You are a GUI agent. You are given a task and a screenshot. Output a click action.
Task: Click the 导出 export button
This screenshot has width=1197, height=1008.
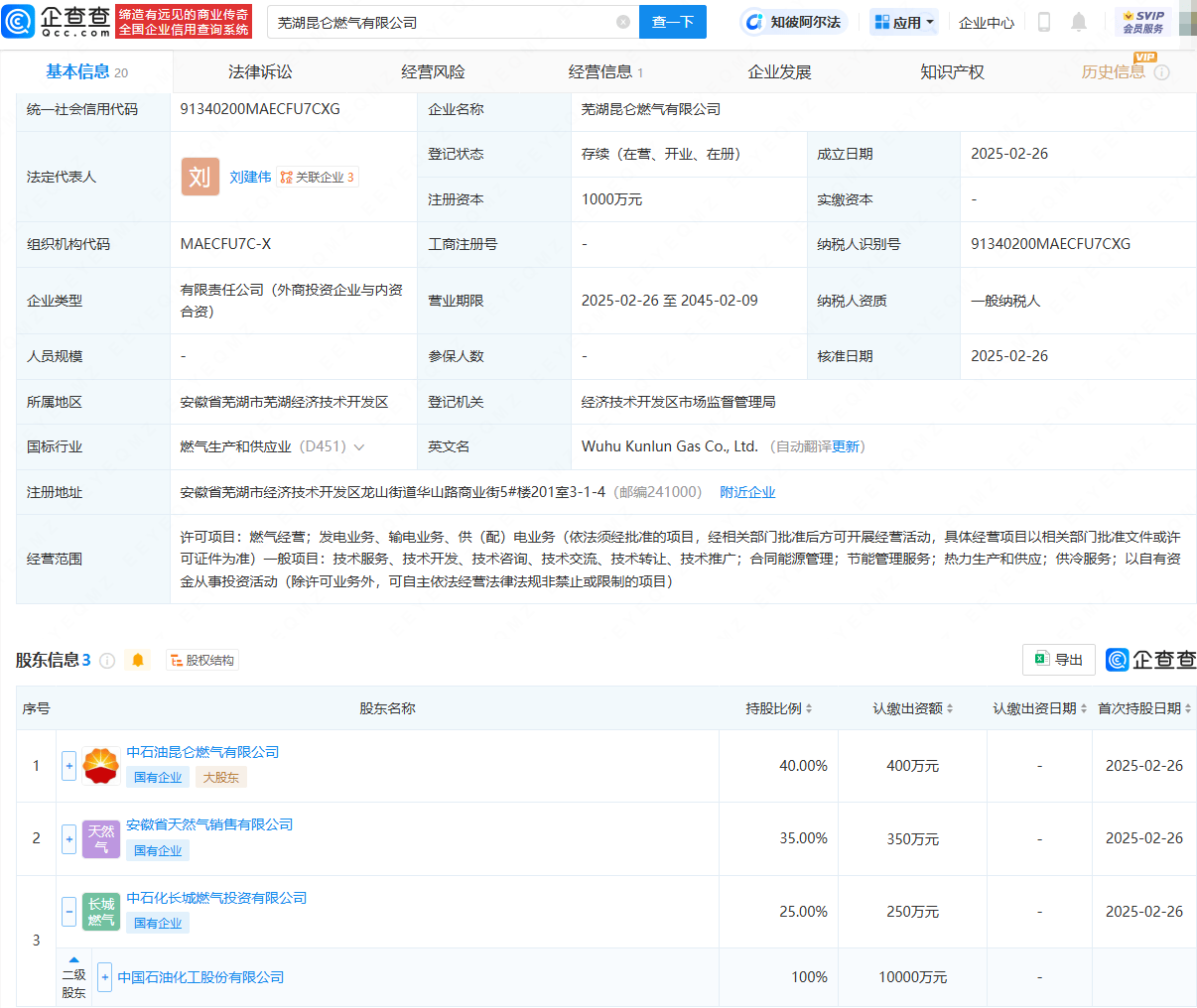tap(1059, 660)
